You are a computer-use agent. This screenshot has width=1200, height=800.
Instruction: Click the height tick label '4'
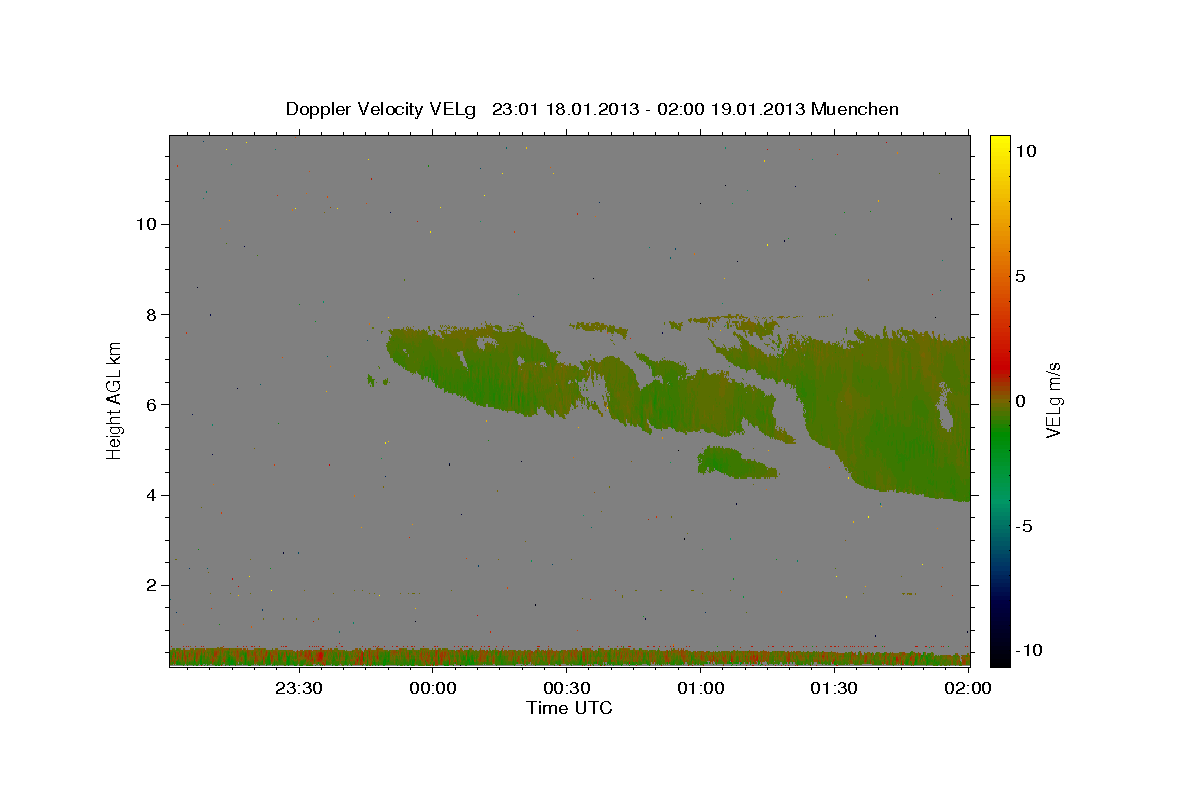click(150, 495)
